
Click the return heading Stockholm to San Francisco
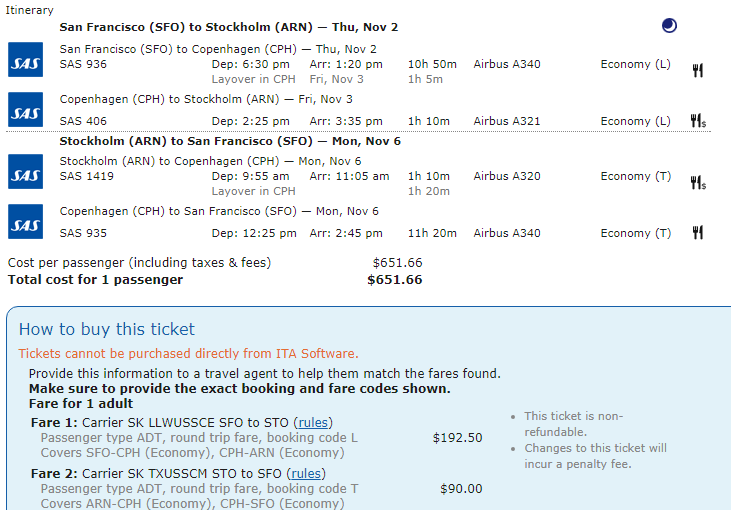[230, 141]
